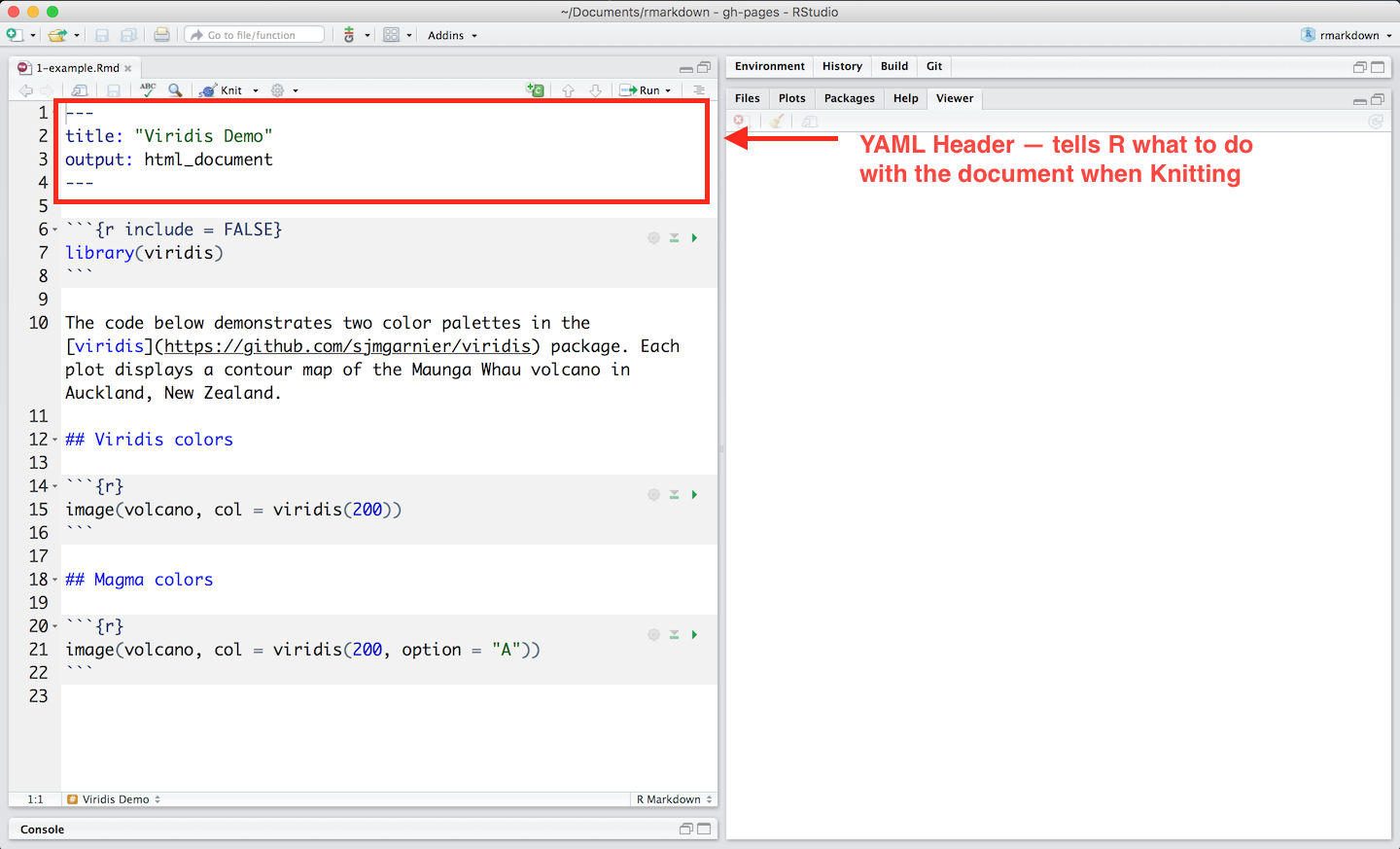Run spell check on the document
This screenshot has width=1400, height=849.
[x=148, y=89]
